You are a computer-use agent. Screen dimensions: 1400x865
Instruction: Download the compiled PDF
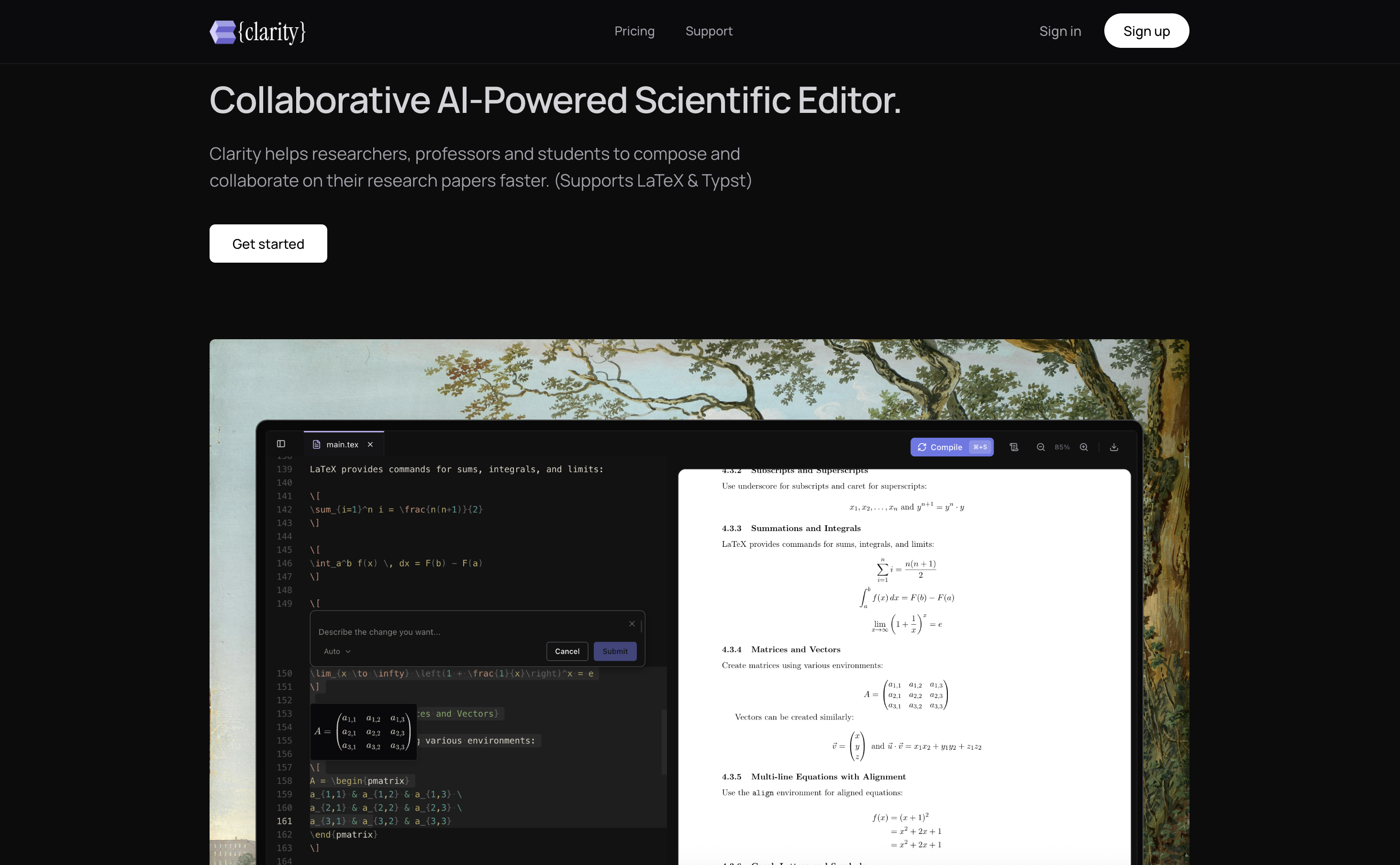click(1114, 447)
